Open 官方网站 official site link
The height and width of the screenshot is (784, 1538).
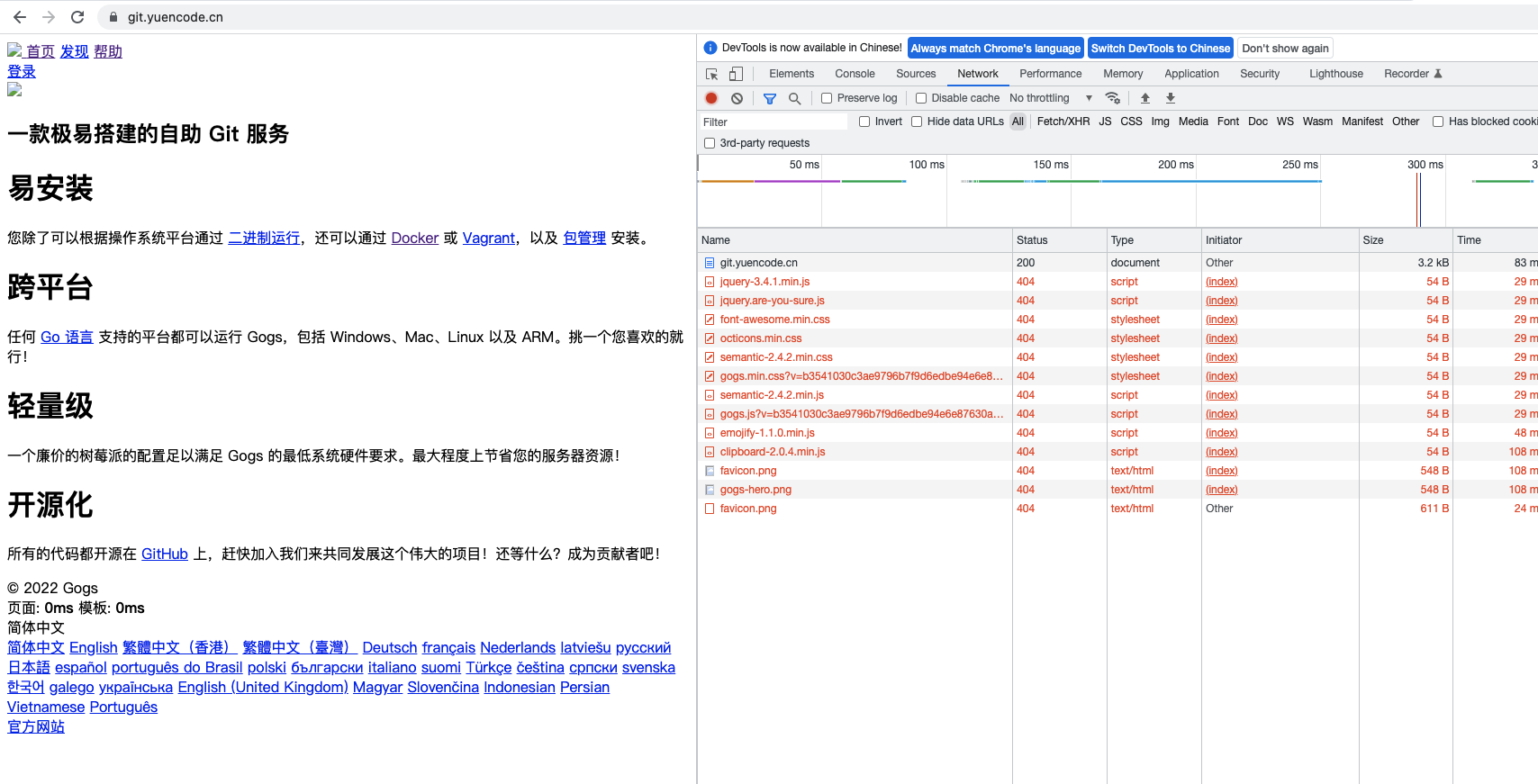(x=36, y=726)
